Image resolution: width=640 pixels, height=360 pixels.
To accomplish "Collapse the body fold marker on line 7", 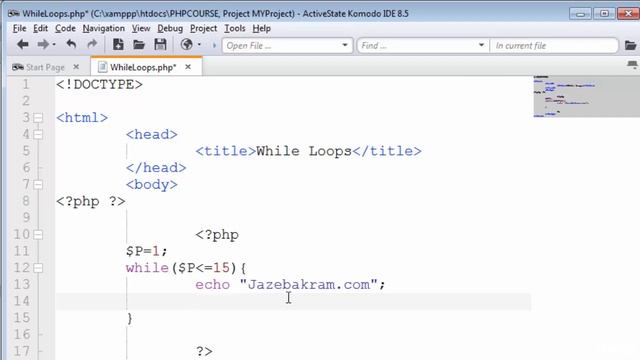I will click(38, 184).
